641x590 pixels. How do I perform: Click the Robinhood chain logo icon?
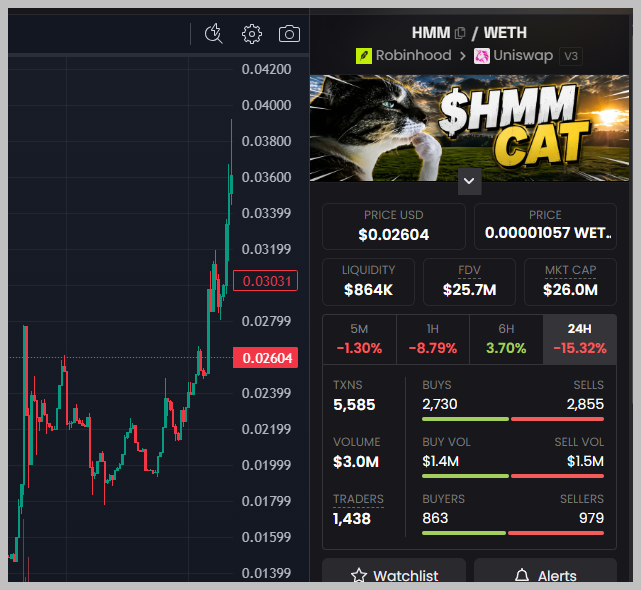point(364,56)
